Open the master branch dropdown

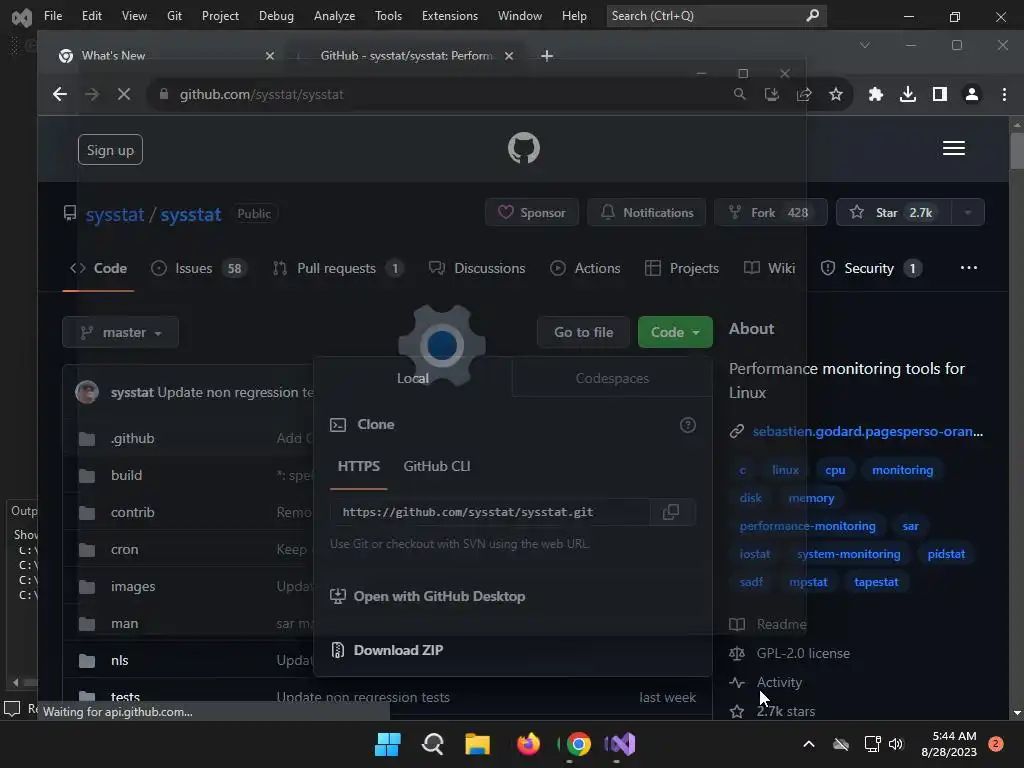pyautogui.click(x=120, y=332)
